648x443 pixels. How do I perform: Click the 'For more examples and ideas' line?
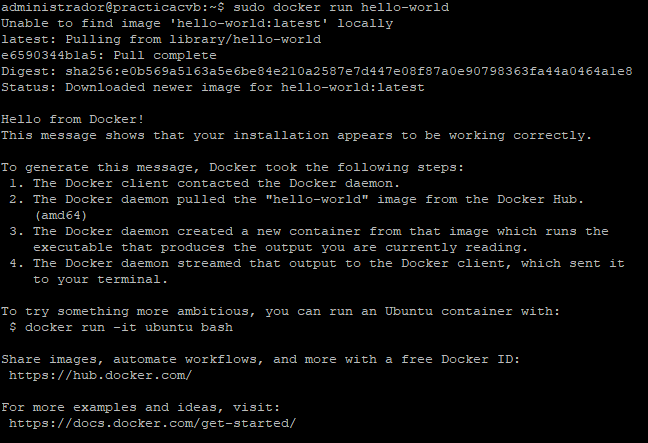tap(141, 407)
